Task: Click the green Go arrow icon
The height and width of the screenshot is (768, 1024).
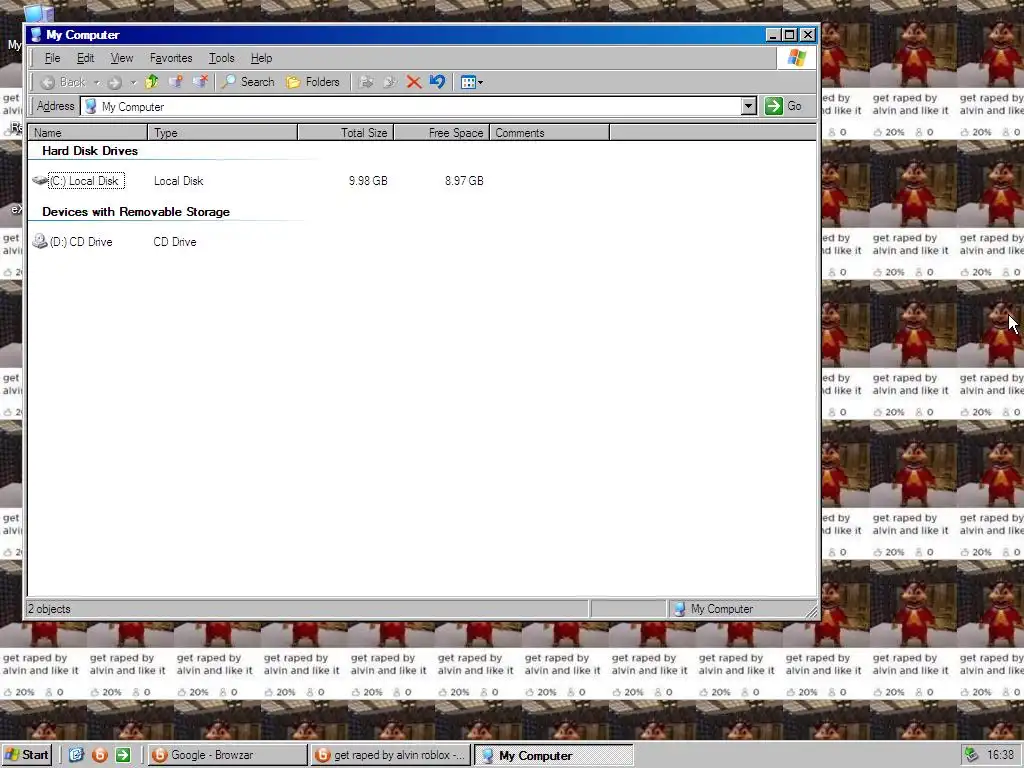Action: (773, 106)
